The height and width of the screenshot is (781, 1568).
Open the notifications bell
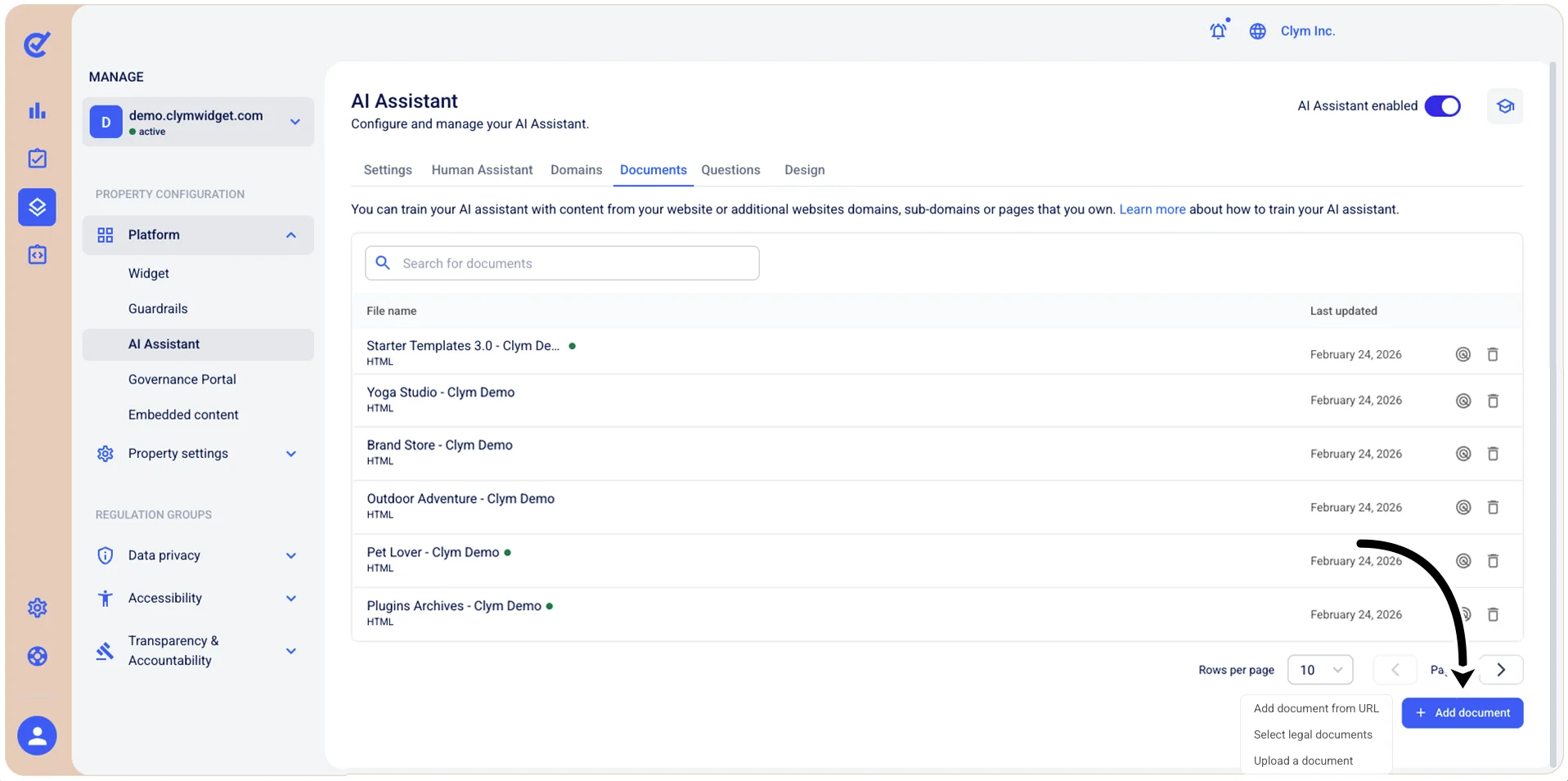(x=1219, y=30)
